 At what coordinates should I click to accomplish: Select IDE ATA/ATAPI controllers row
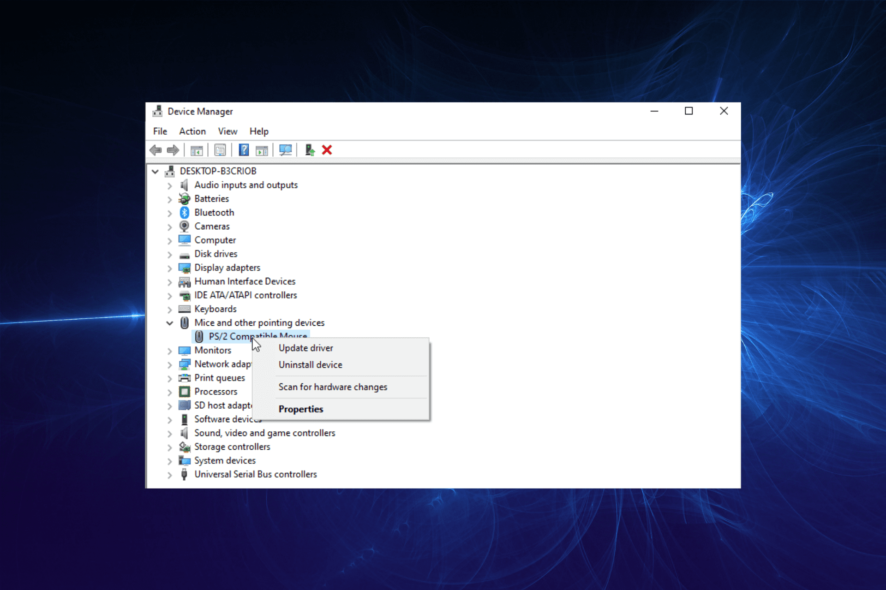click(245, 295)
